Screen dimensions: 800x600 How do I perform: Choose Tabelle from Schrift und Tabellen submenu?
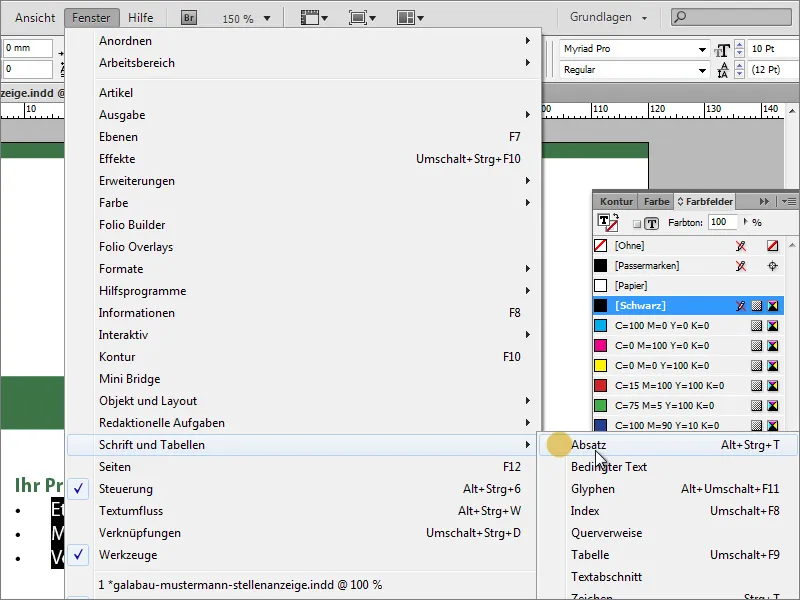tap(668, 555)
